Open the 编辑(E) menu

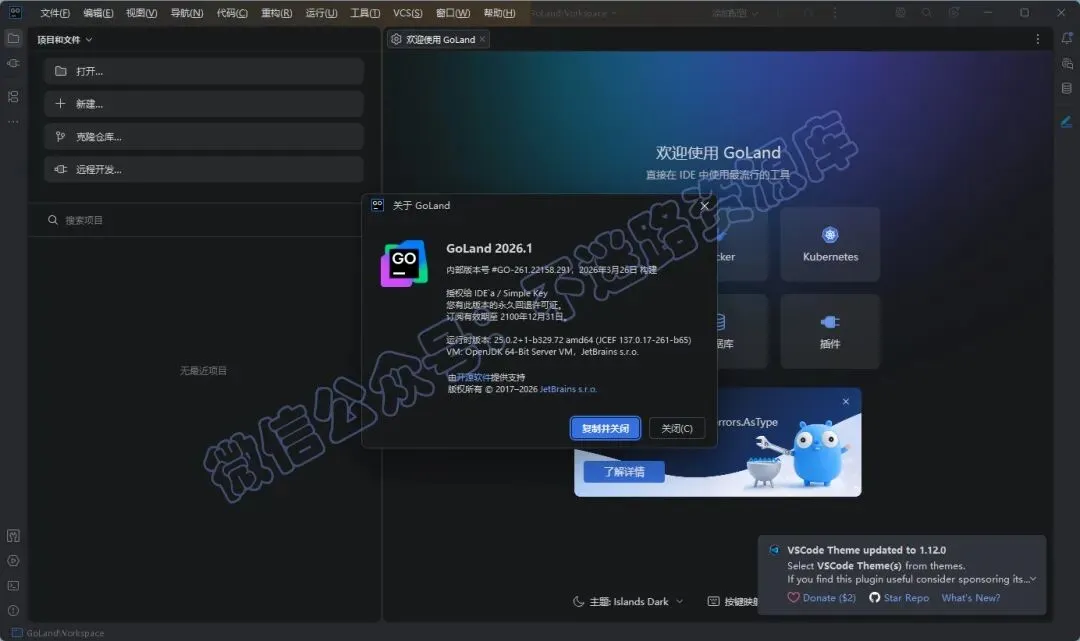coord(98,12)
